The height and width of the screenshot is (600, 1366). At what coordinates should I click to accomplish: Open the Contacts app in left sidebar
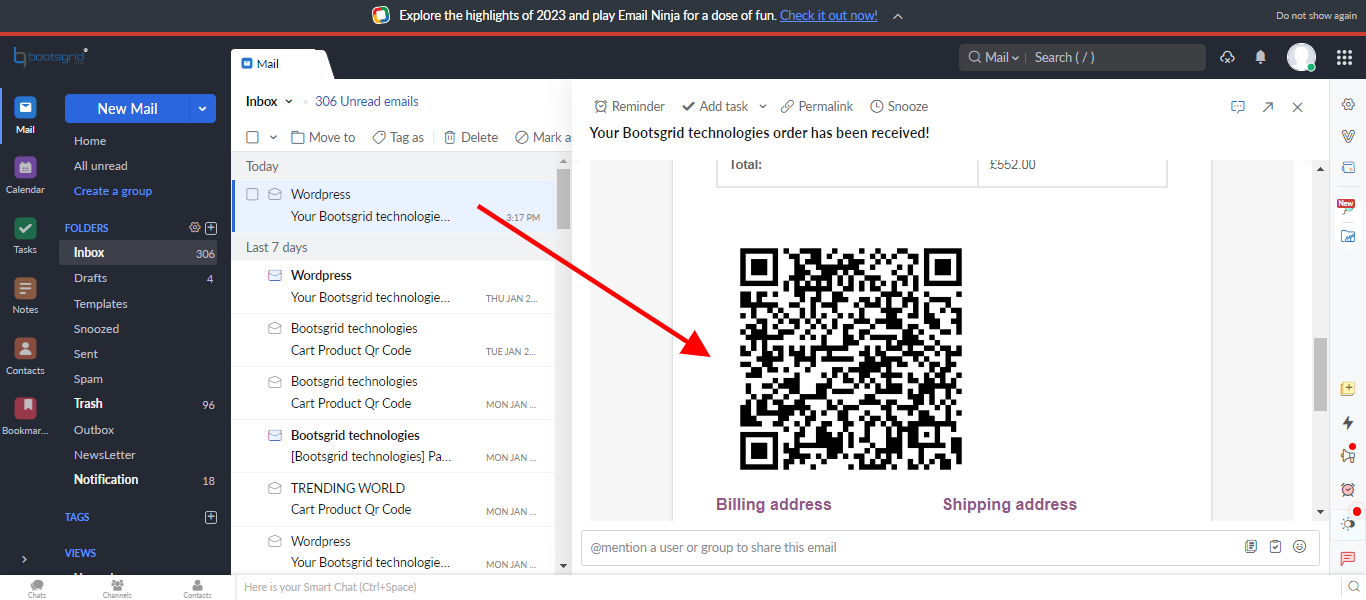25,356
